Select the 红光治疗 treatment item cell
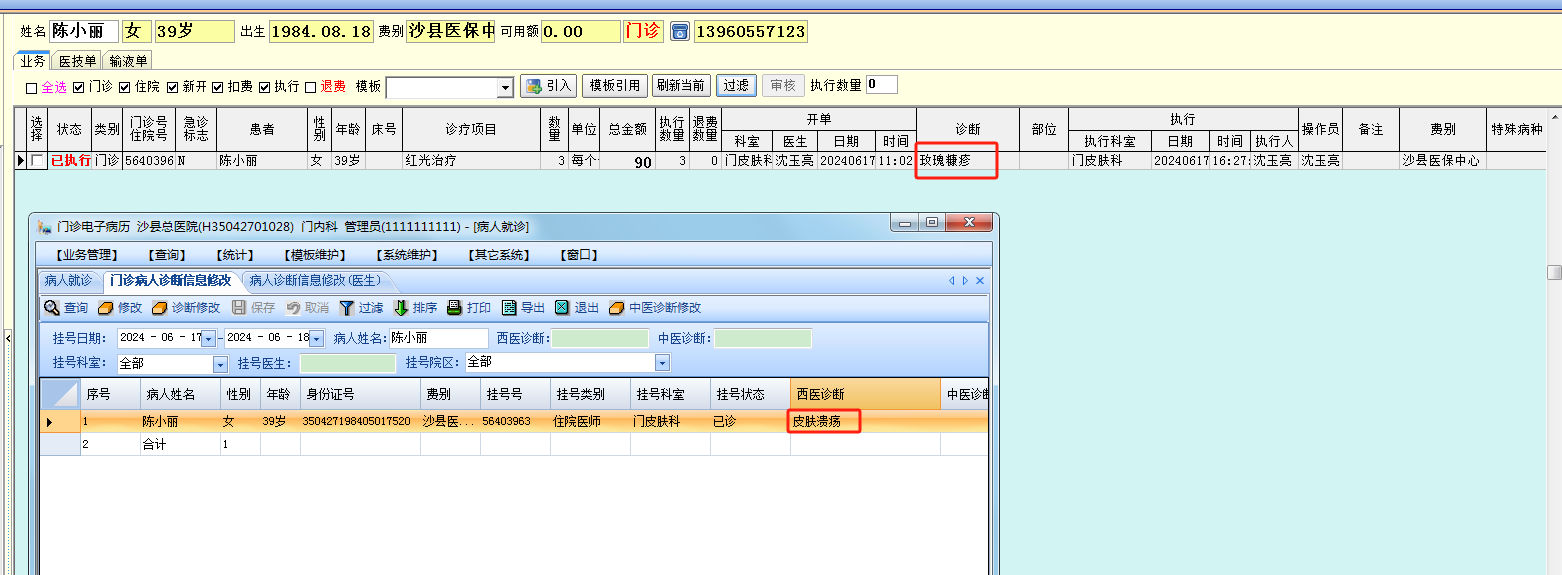The height and width of the screenshot is (575, 1562). 471,160
